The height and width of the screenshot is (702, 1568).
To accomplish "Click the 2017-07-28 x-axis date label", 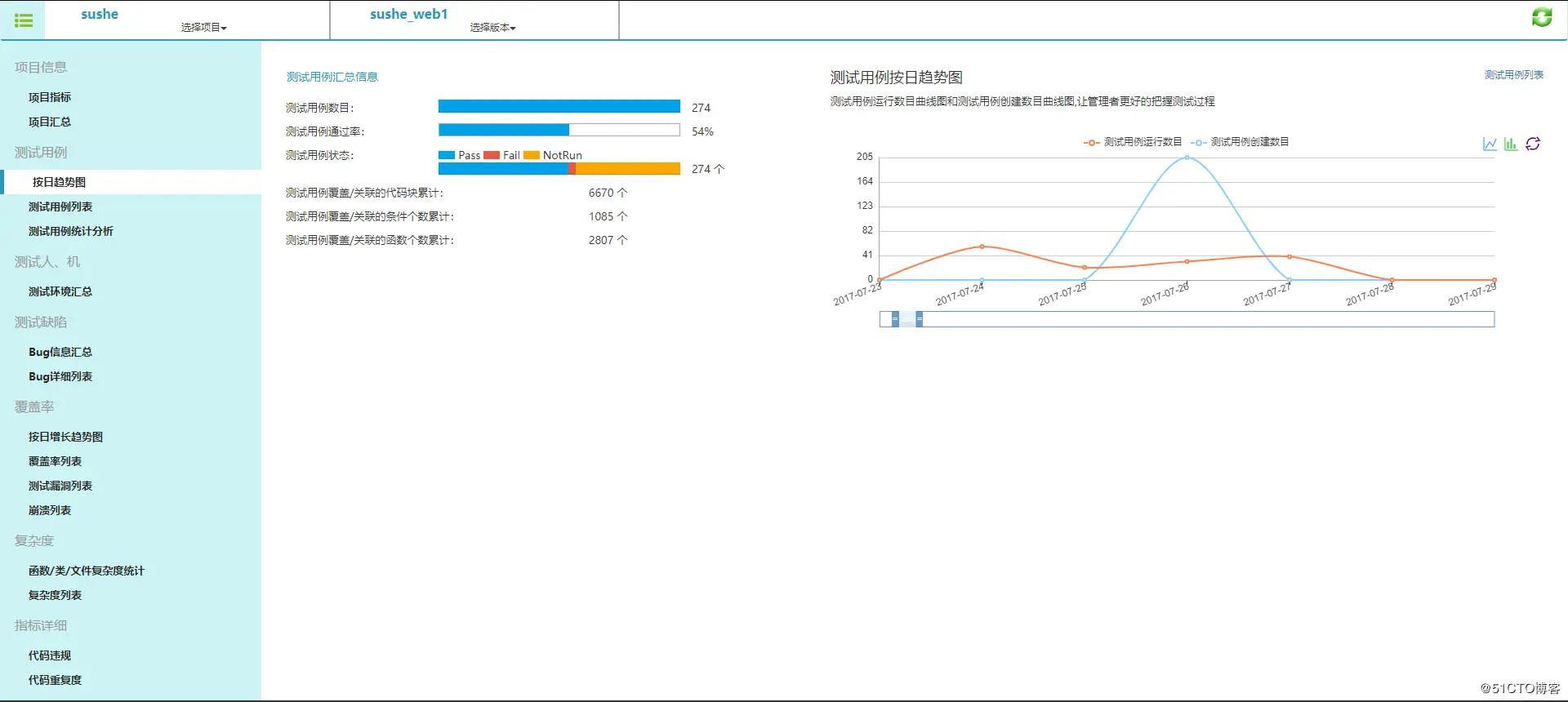I will [x=1370, y=295].
